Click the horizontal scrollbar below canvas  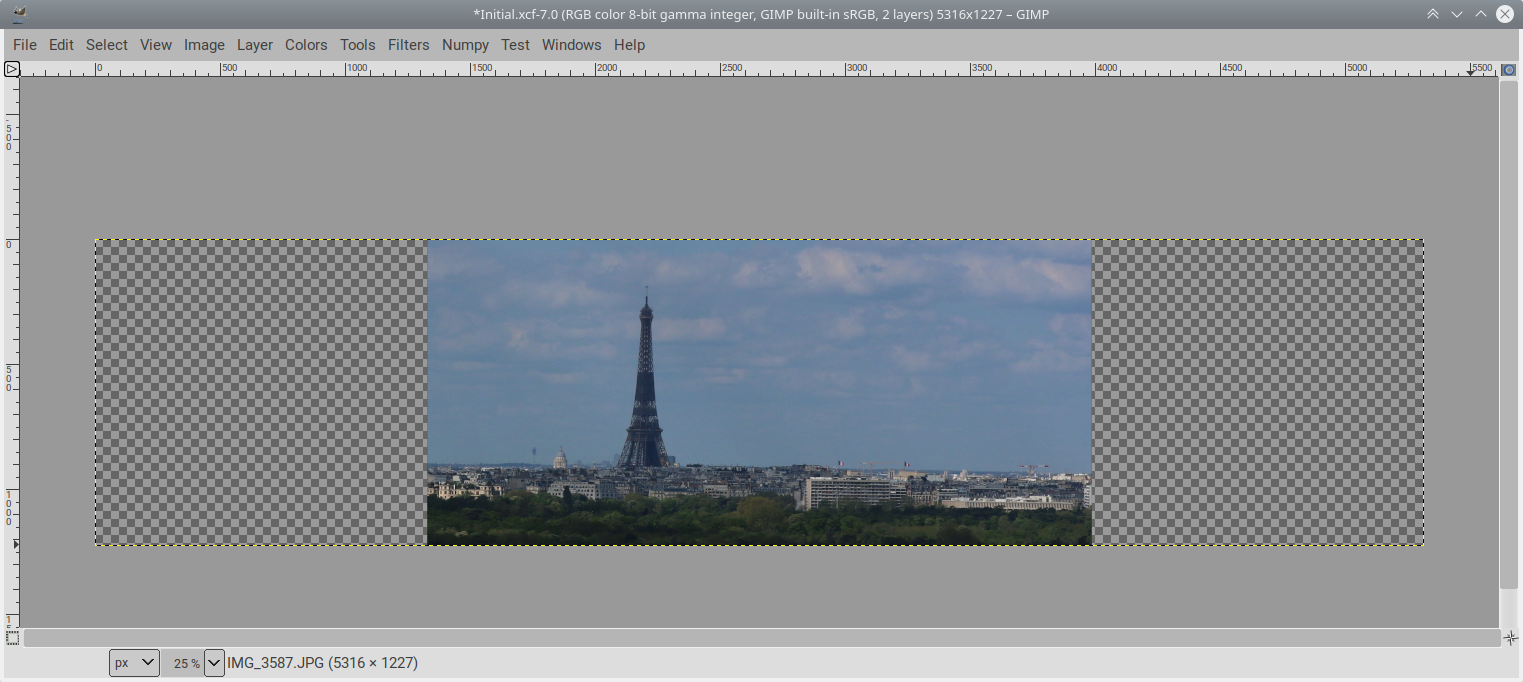[x=760, y=637]
